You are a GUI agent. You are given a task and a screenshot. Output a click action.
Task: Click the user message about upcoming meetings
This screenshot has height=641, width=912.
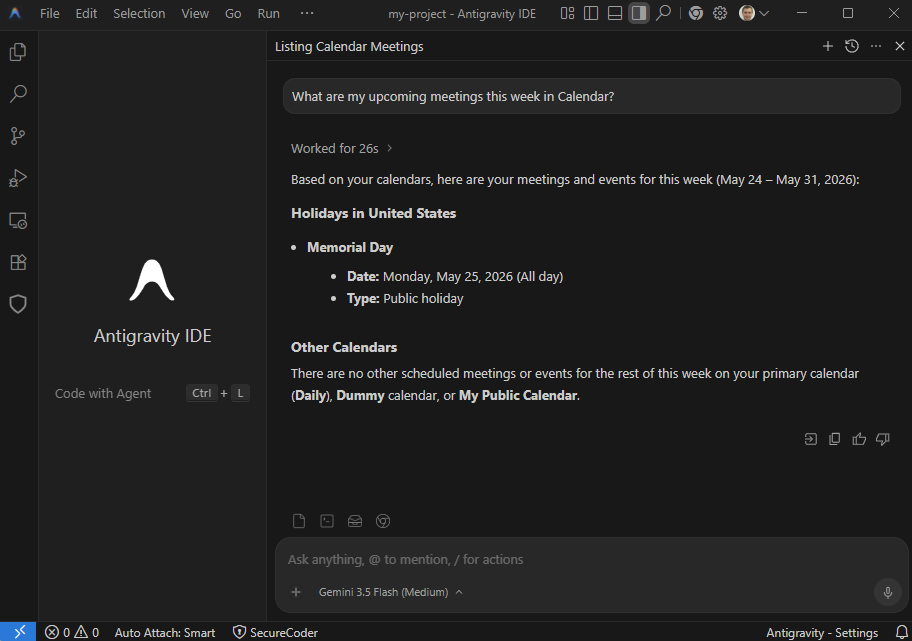click(592, 97)
